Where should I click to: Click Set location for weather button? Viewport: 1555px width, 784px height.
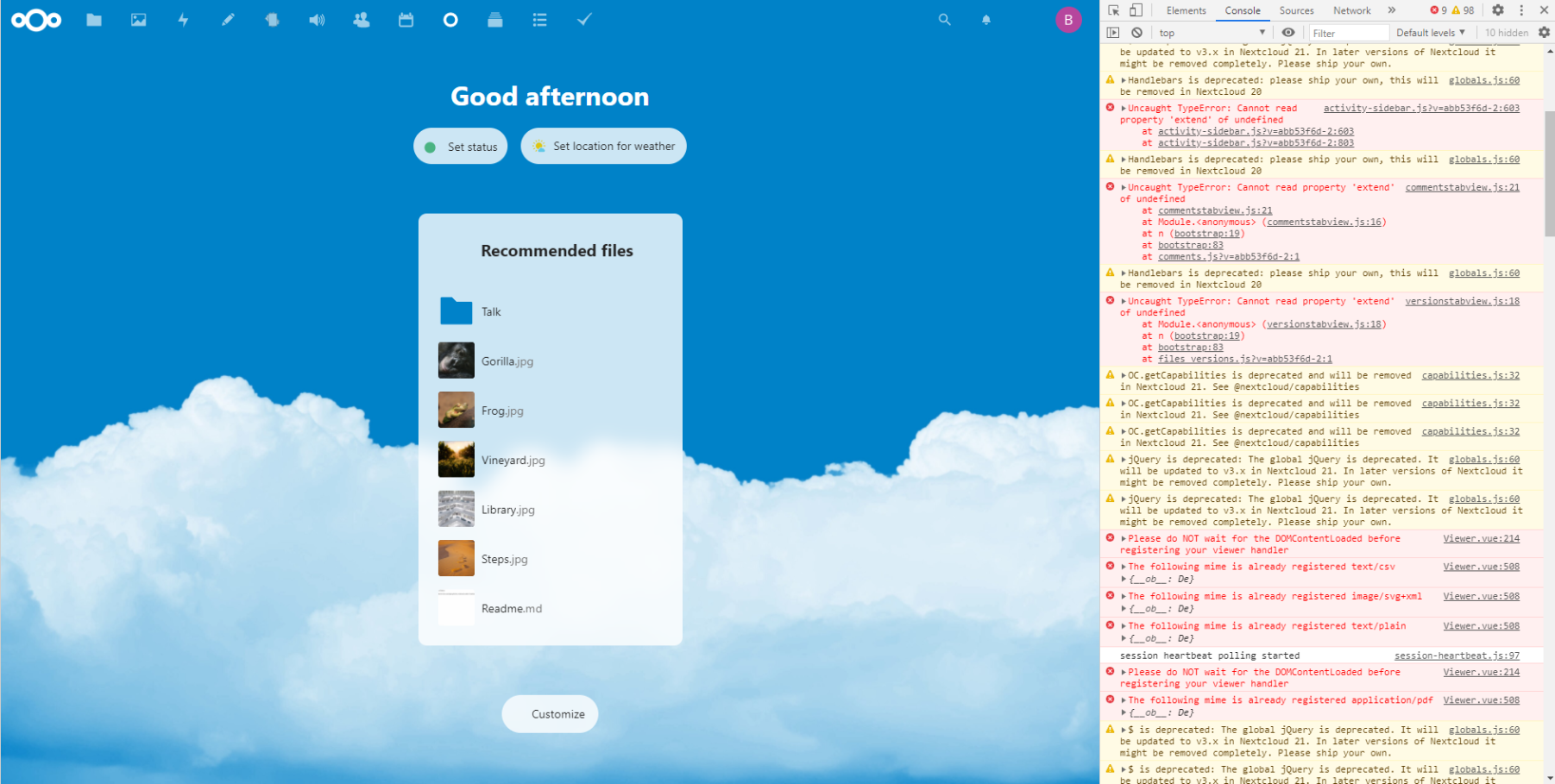pos(603,146)
